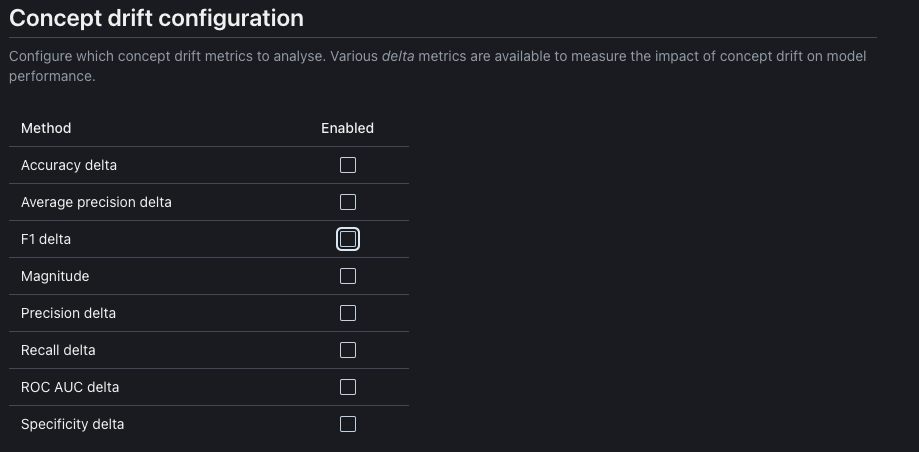Screen dimensions: 919x452
Task: Click the Method column header
Action: click(x=46, y=128)
